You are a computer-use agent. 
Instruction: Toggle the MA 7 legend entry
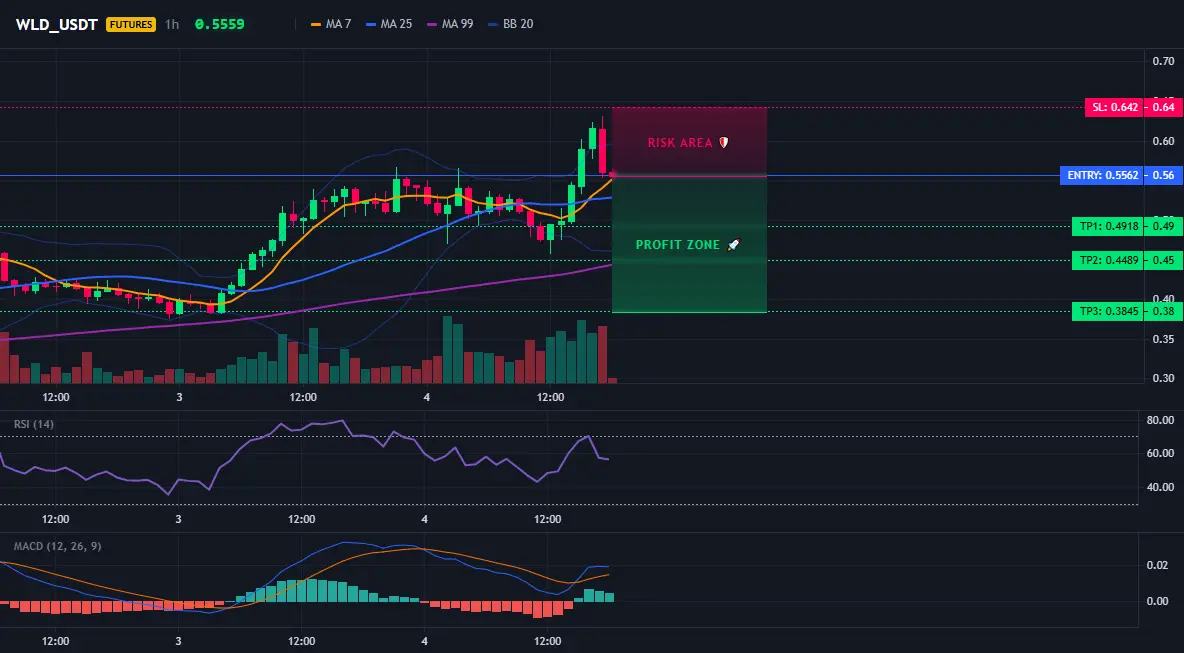point(331,24)
